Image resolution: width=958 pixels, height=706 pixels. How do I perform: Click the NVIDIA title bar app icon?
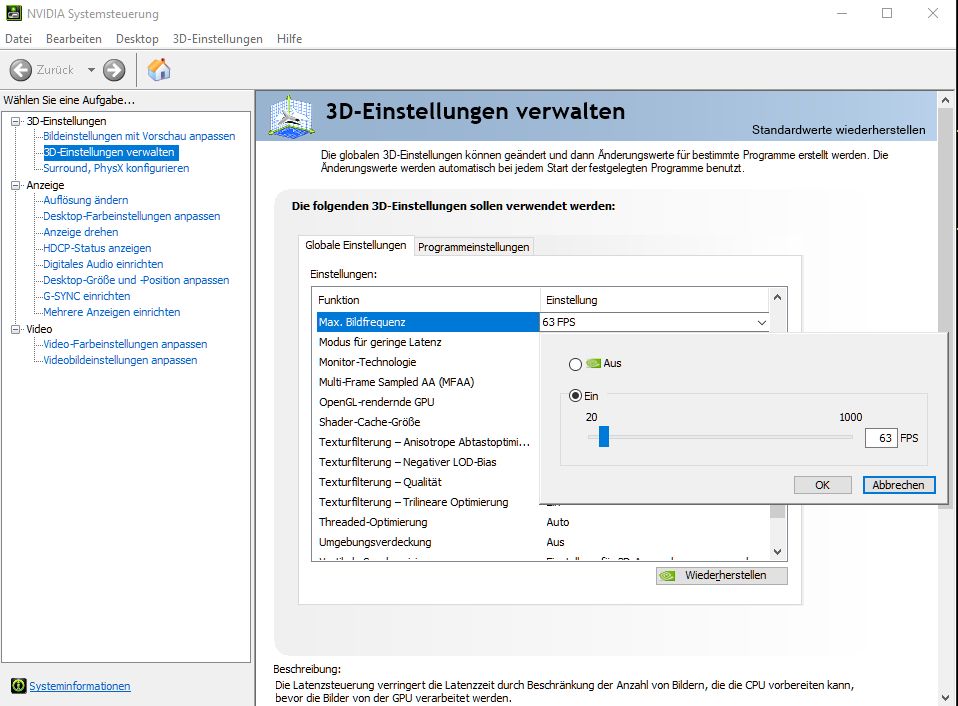[13, 13]
